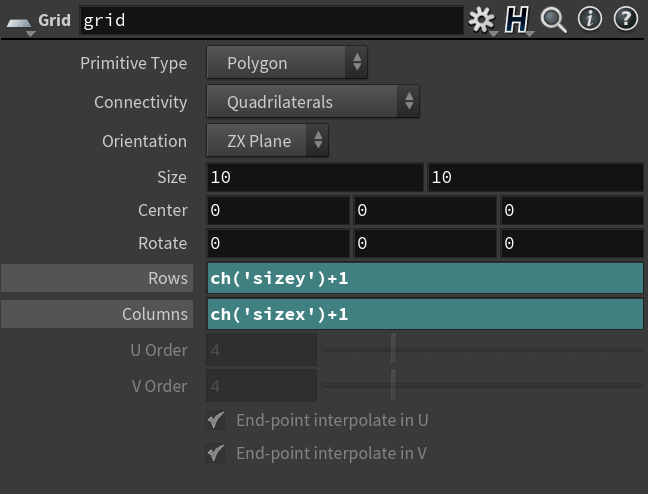The width and height of the screenshot is (648, 494).
Task: Open the gear parameter settings menu
Action: pos(482,19)
